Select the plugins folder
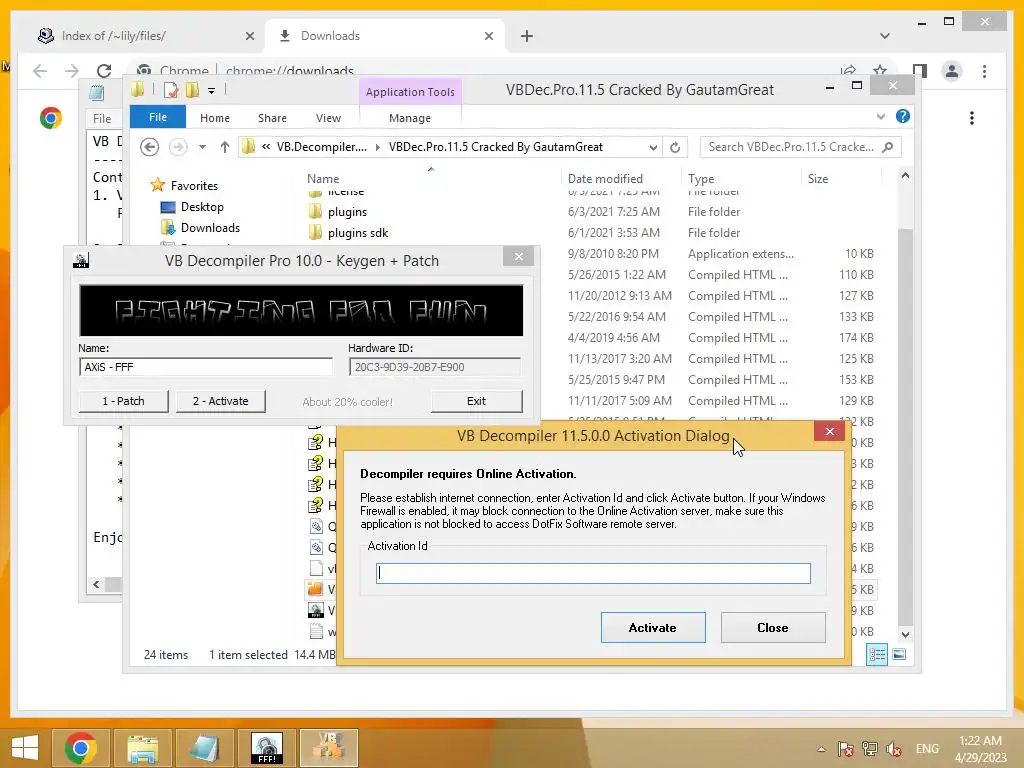The width and height of the screenshot is (1024, 768). point(347,212)
